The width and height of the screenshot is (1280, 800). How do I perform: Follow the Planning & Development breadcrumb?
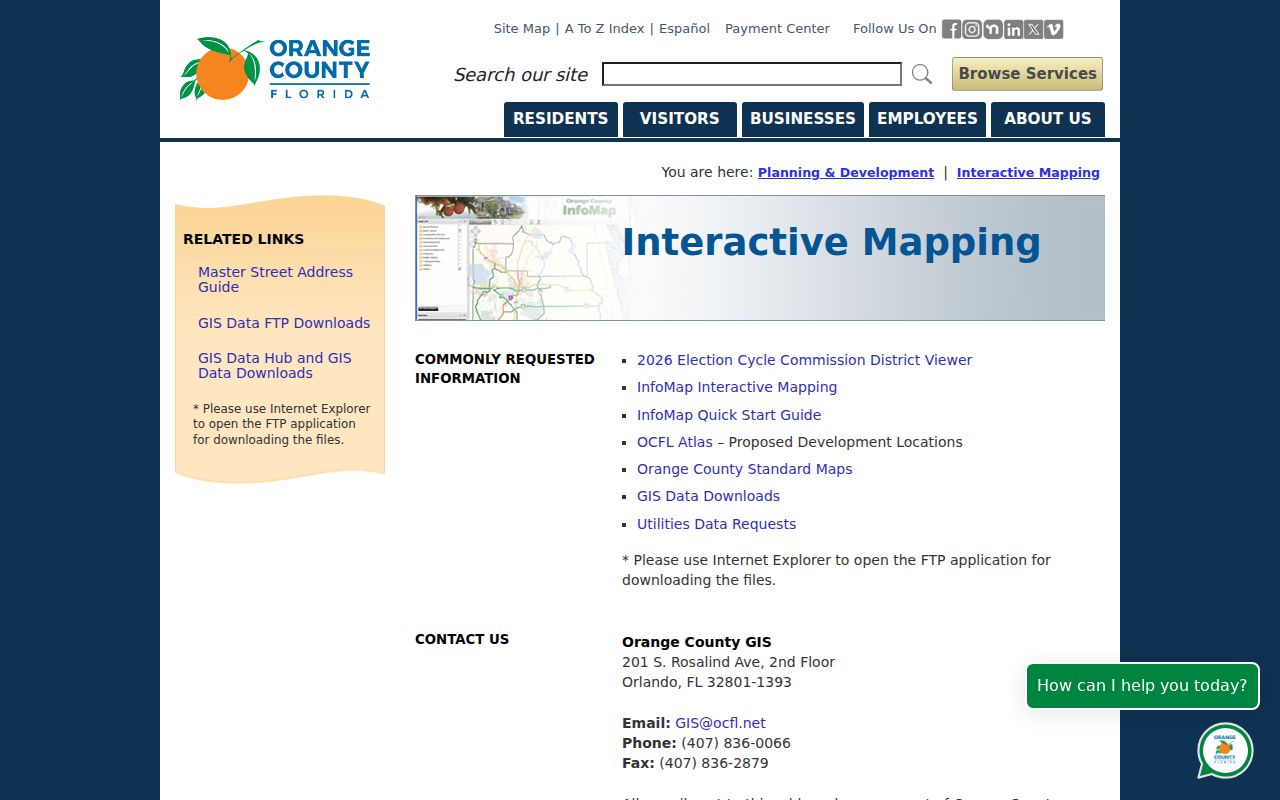[846, 173]
